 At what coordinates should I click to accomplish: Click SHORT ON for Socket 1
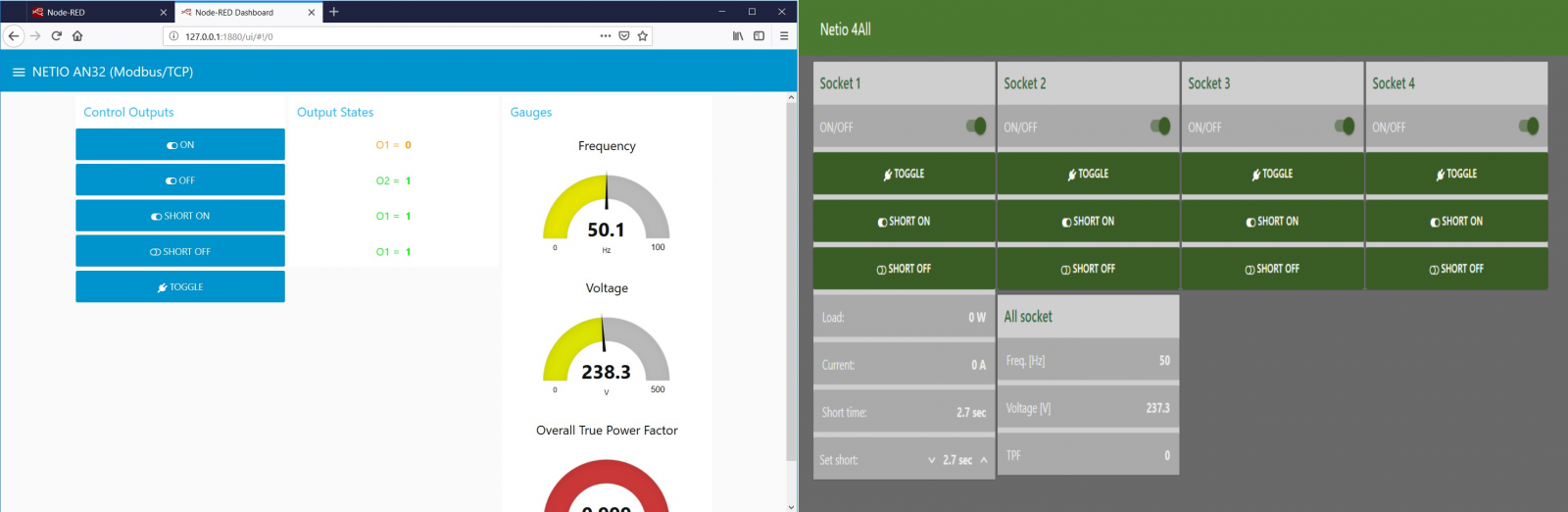pyautogui.click(x=904, y=221)
